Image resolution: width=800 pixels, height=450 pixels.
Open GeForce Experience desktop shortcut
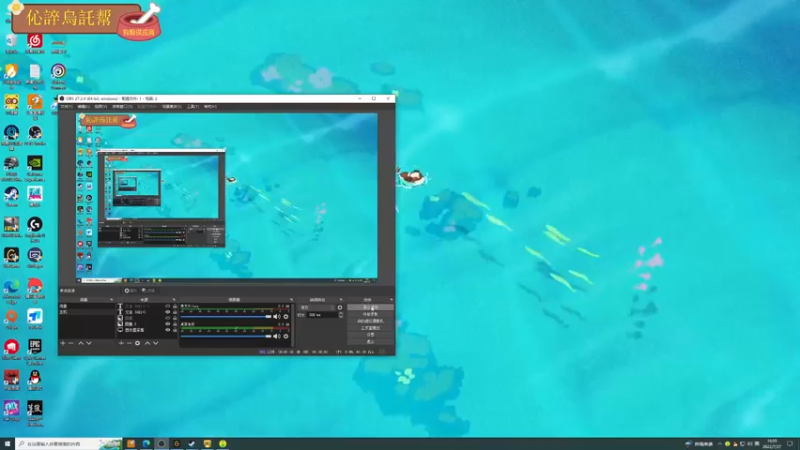click(x=35, y=167)
